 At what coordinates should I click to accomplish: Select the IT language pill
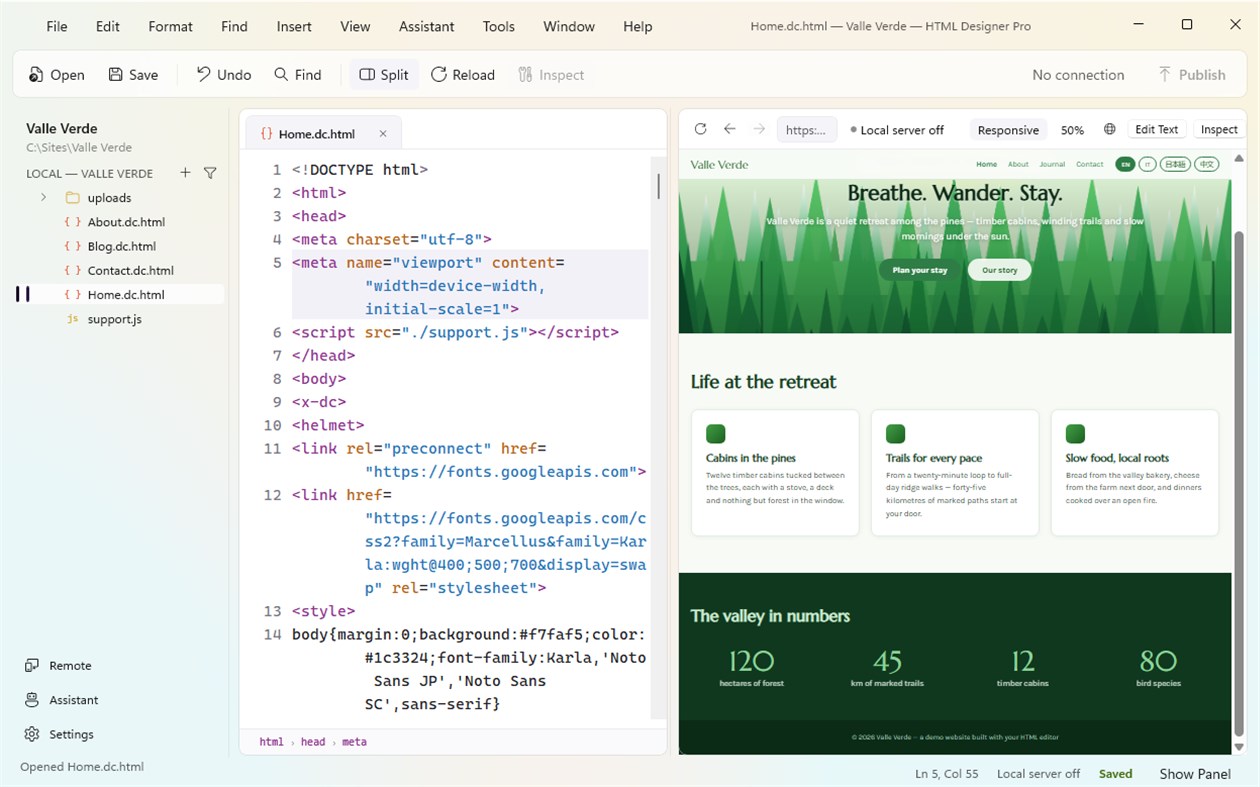1148,164
